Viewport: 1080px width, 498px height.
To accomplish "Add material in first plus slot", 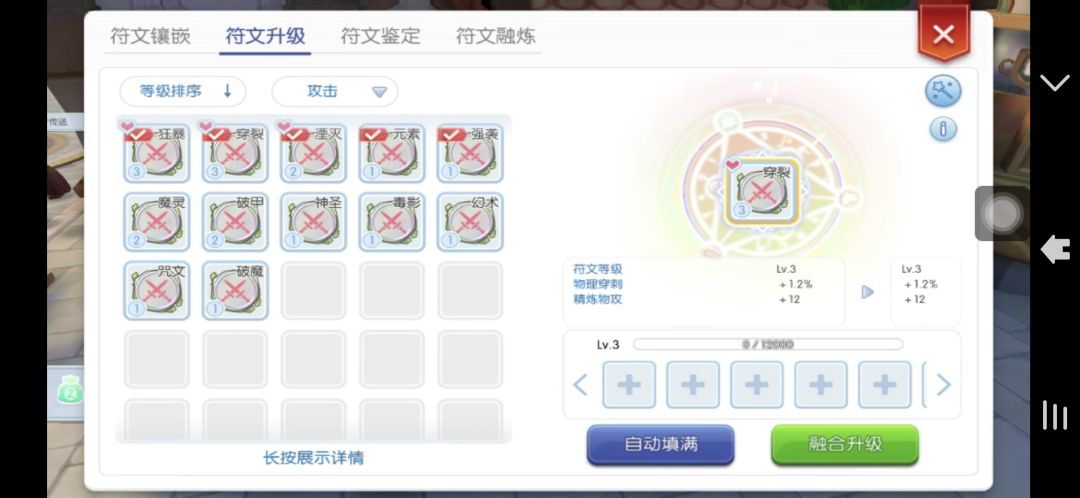I will [x=629, y=385].
